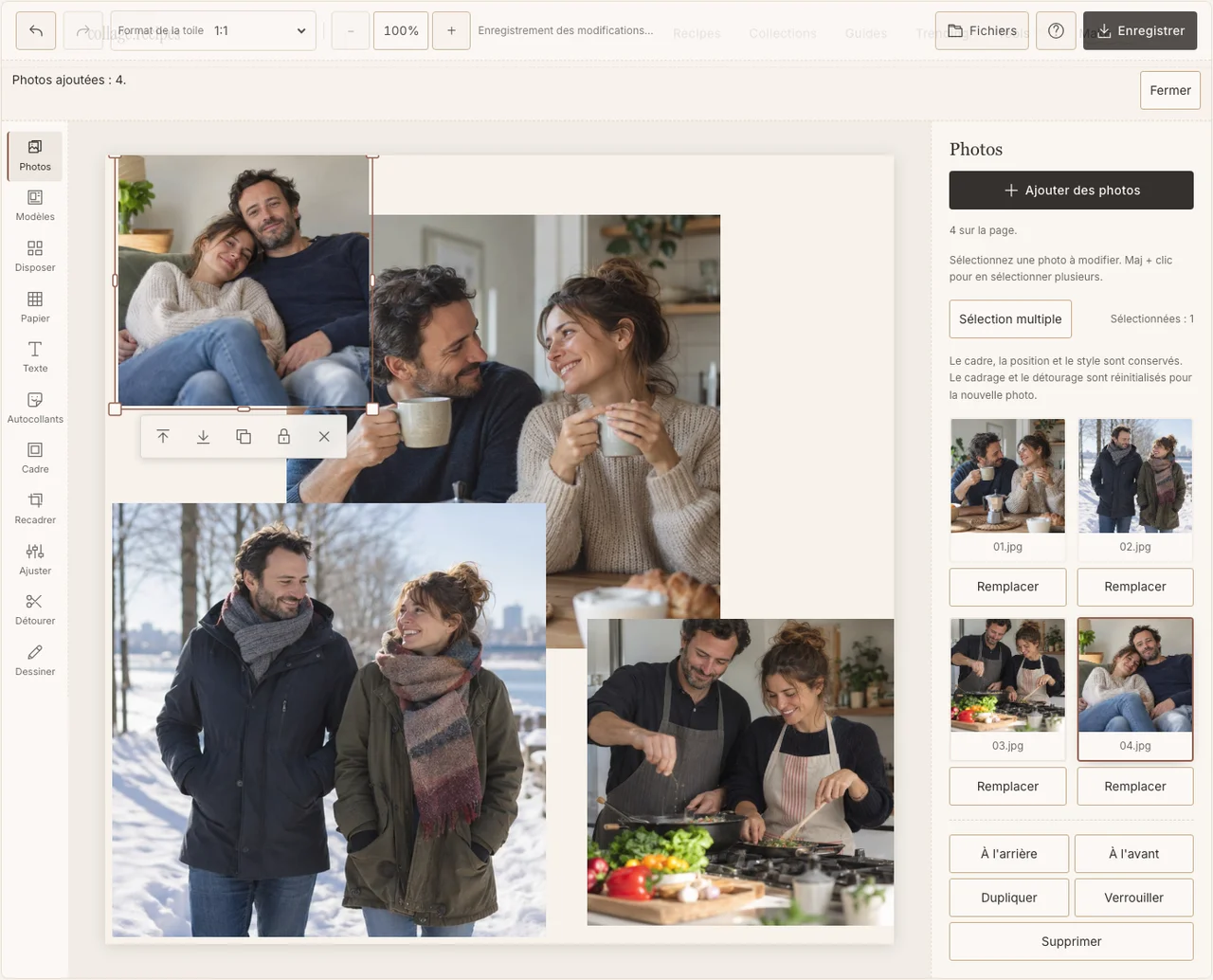Expand the Format de la toile dropdown

(x=213, y=30)
